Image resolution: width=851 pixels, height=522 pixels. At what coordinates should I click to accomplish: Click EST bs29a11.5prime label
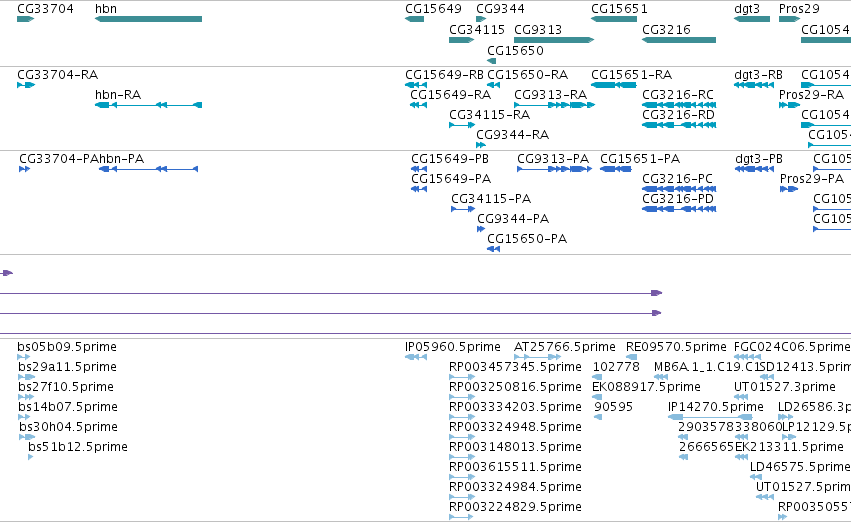pyautogui.click(x=67, y=367)
